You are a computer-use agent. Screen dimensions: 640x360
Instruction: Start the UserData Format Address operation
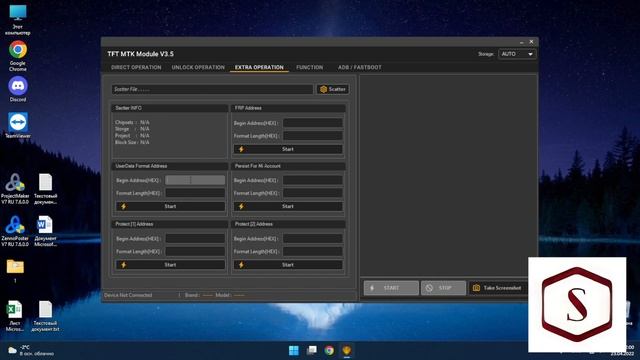pos(170,207)
